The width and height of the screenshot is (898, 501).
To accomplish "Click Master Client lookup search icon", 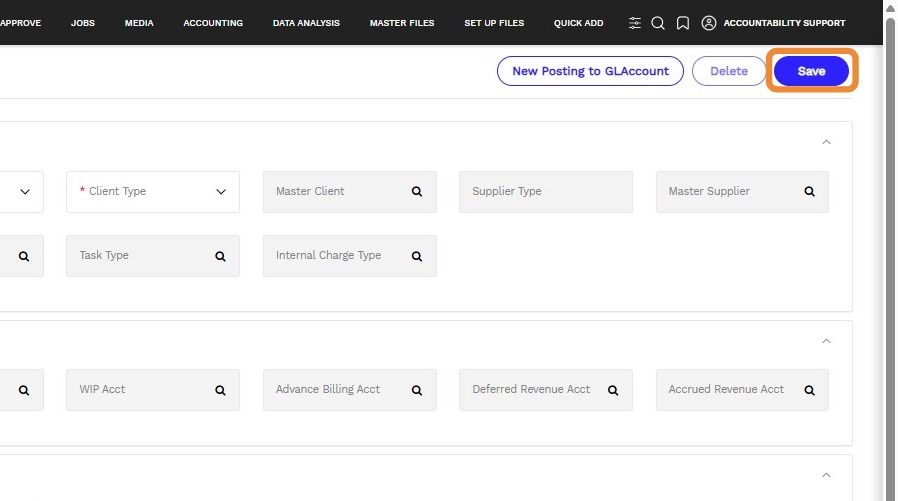I will click(417, 191).
